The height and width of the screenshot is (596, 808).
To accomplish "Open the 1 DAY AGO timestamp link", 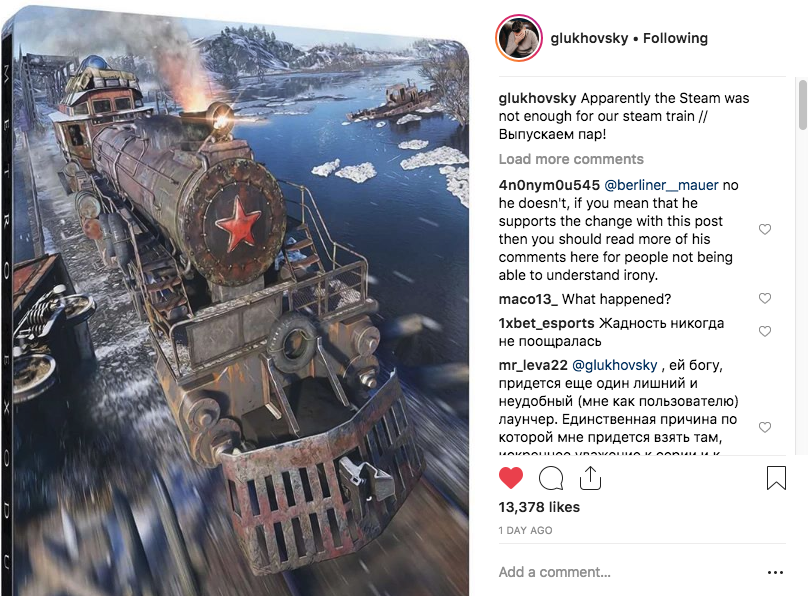I will point(525,530).
